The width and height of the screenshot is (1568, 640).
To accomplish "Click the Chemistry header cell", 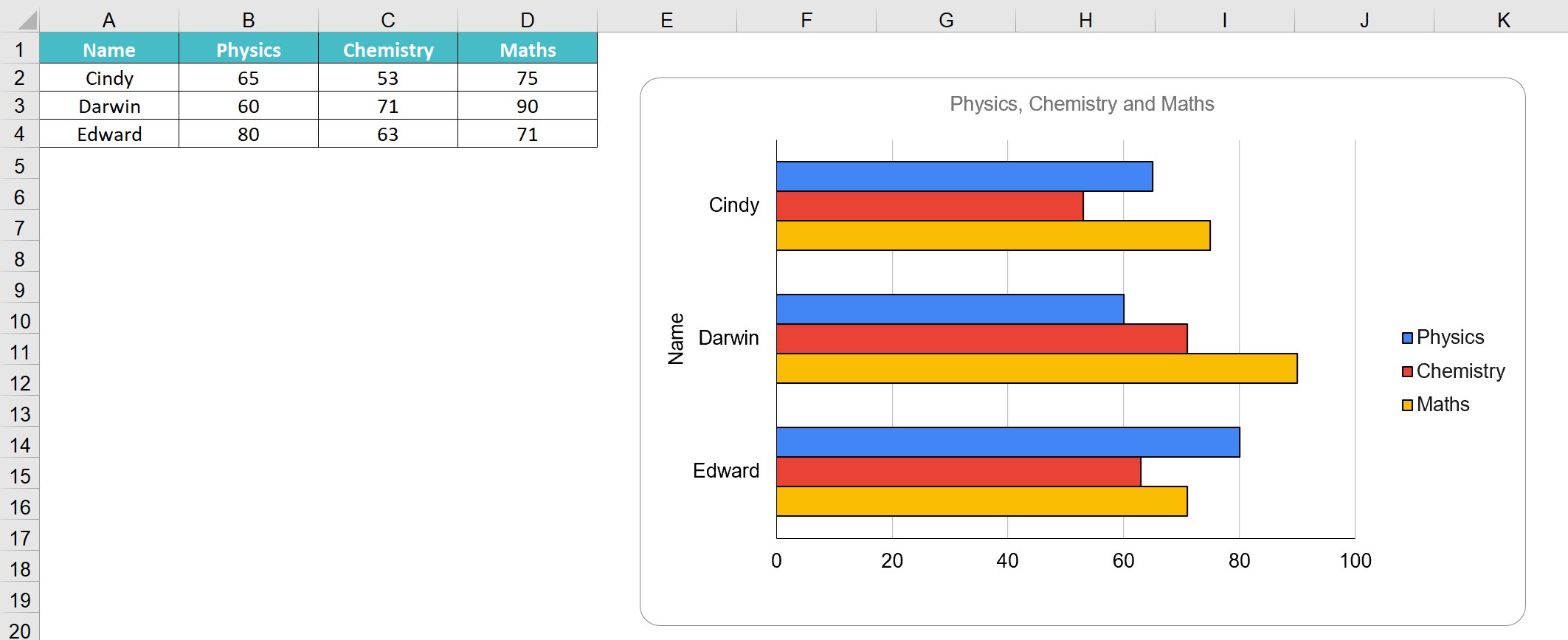I will [388, 49].
